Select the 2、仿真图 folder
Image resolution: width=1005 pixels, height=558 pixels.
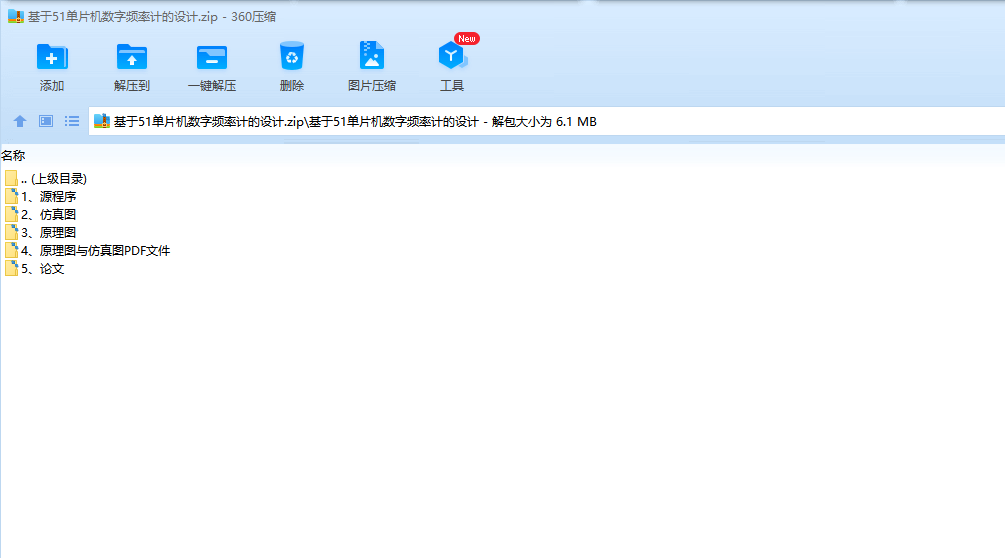pyautogui.click(x=40, y=215)
